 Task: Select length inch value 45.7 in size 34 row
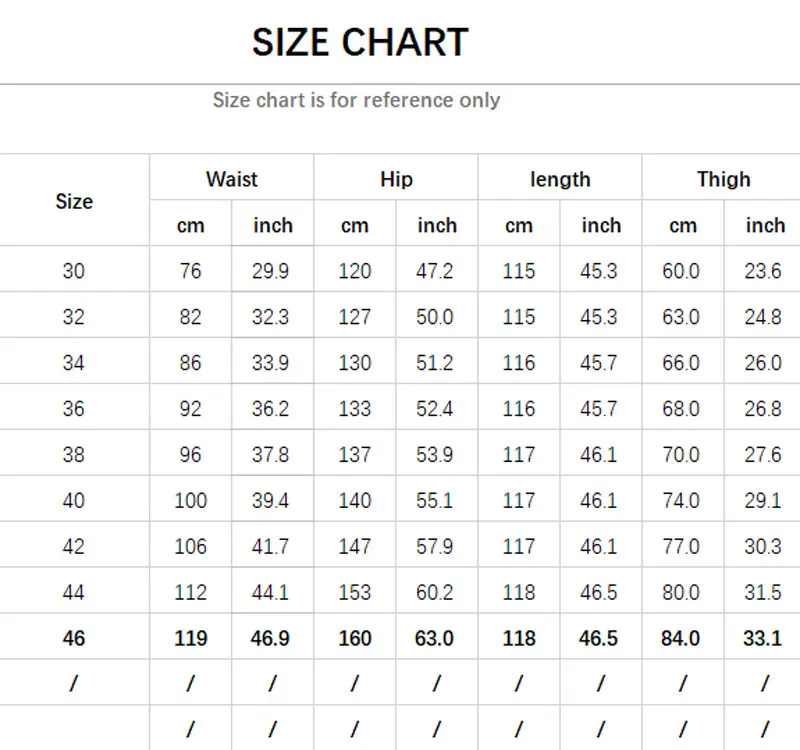click(598, 363)
